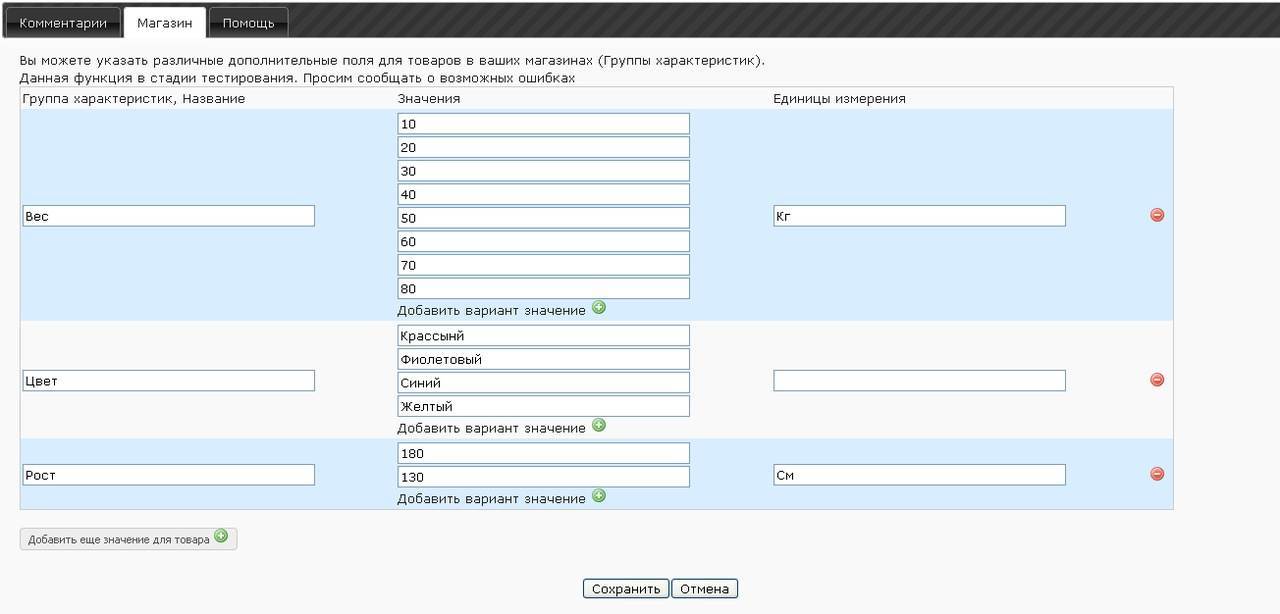
Task: Click 'Добавить еще значение для товара' button
Action: [128, 539]
